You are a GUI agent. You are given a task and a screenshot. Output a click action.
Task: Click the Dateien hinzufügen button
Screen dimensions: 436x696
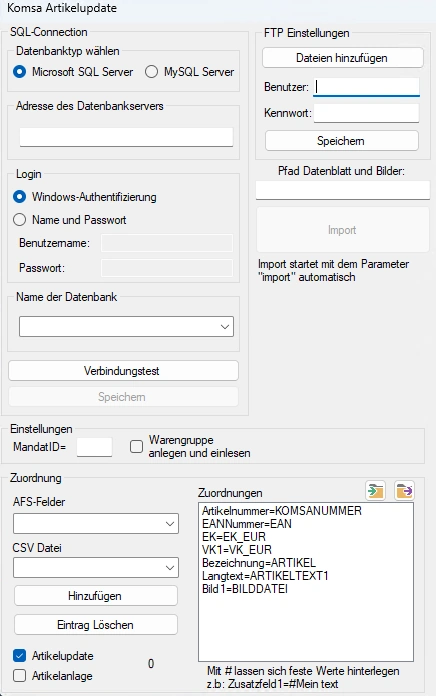[342, 58]
